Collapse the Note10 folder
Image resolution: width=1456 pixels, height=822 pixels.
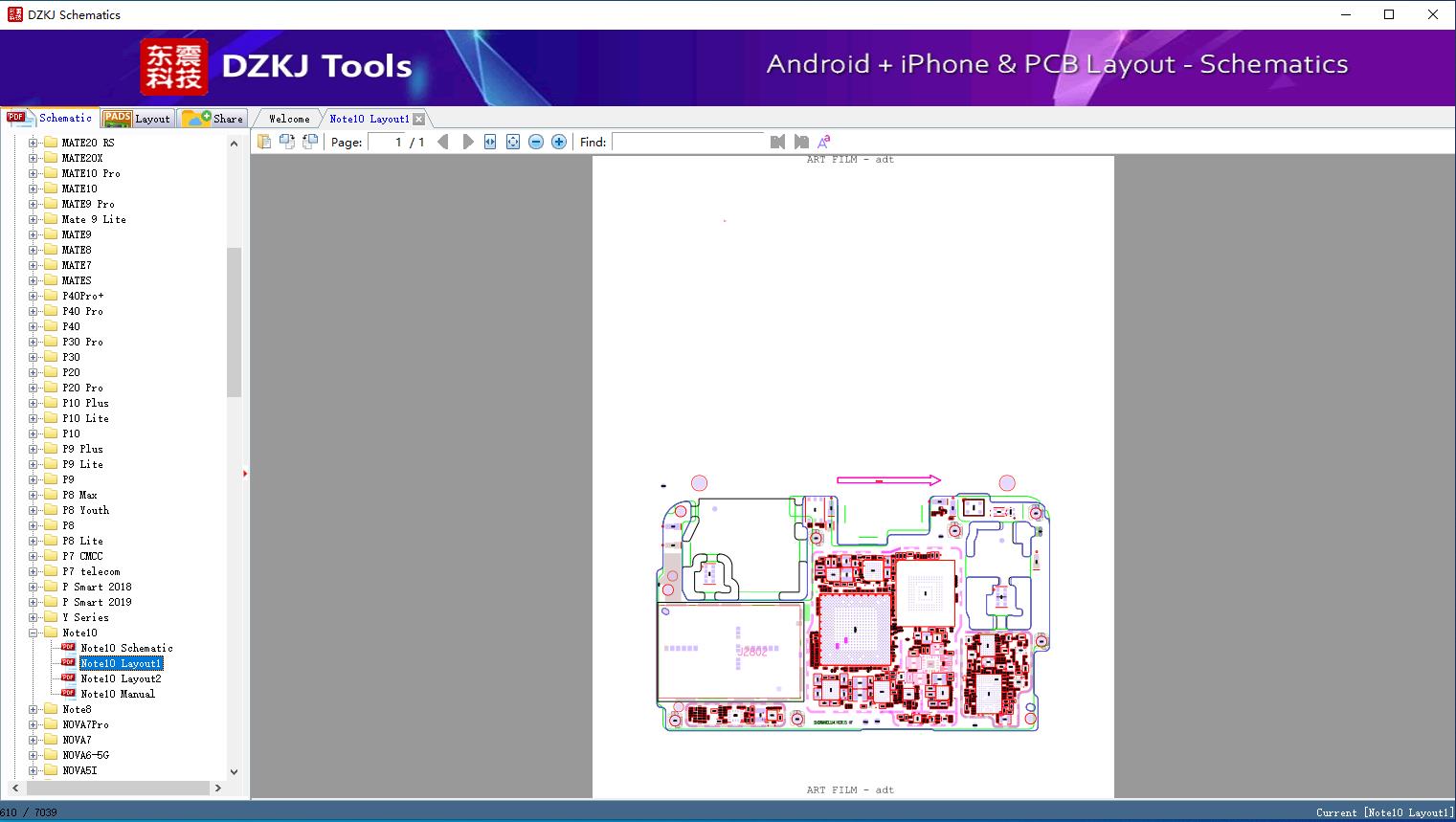click(x=34, y=633)
